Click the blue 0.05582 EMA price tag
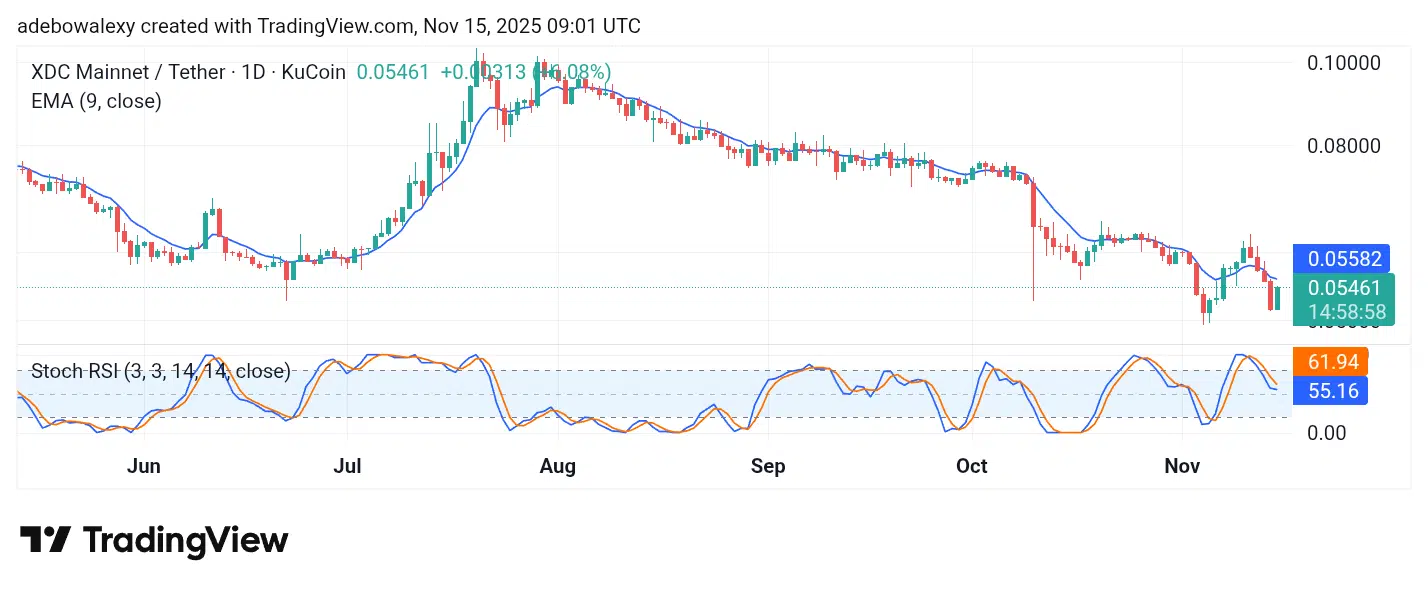The height and width of the screenshot is (591, 1428). tap(1342, 259)
